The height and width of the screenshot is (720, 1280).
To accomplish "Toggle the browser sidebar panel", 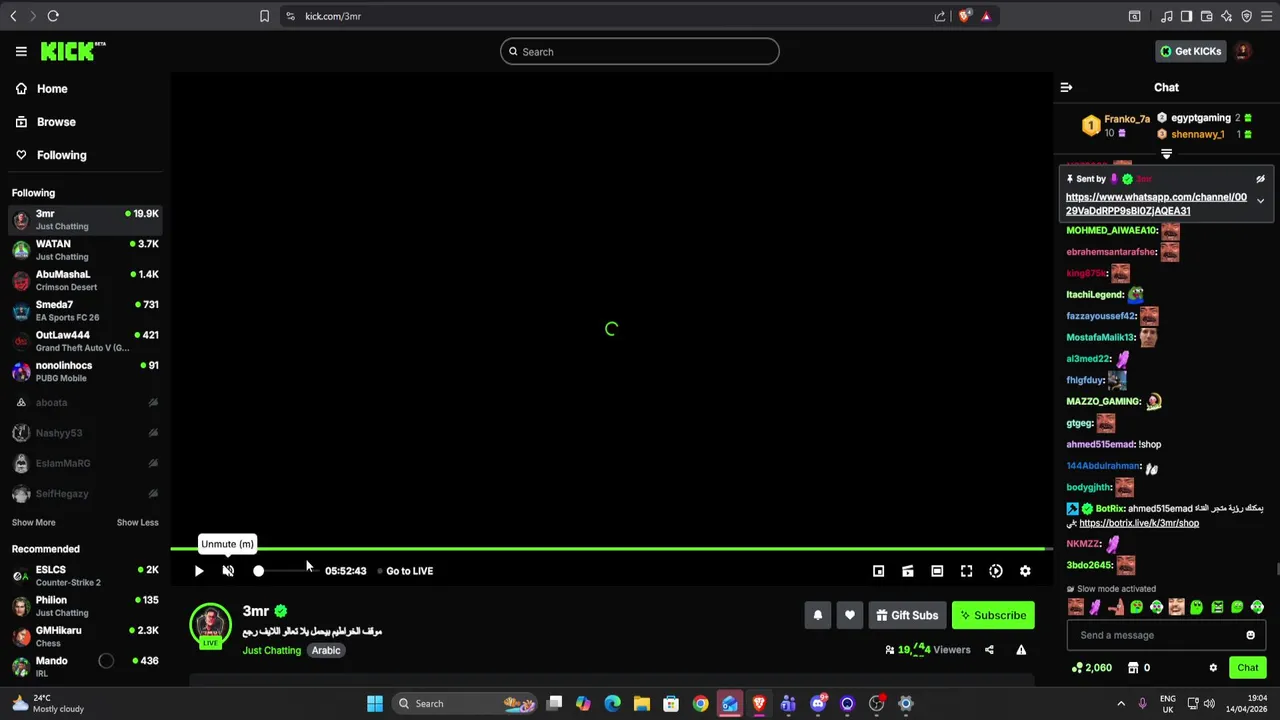I will point(1186,16).
